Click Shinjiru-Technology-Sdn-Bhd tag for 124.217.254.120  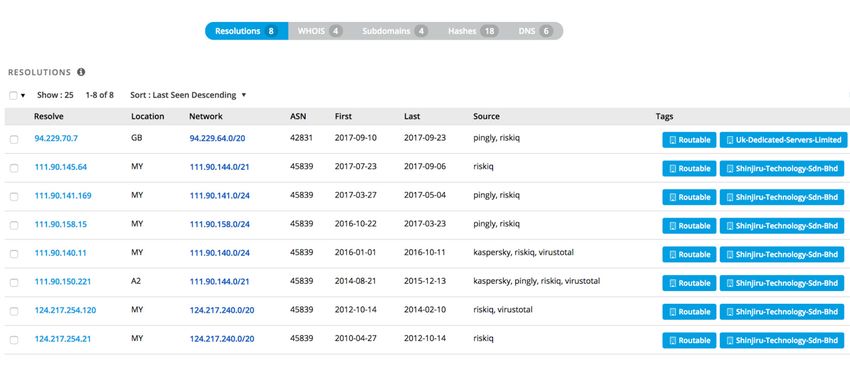782,312
